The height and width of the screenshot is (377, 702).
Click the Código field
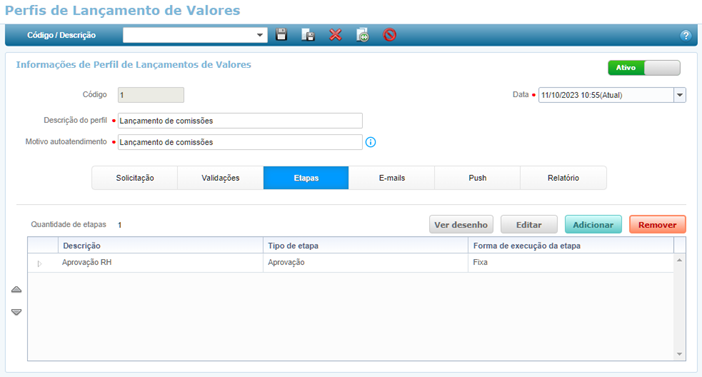(x=151, y=95)
